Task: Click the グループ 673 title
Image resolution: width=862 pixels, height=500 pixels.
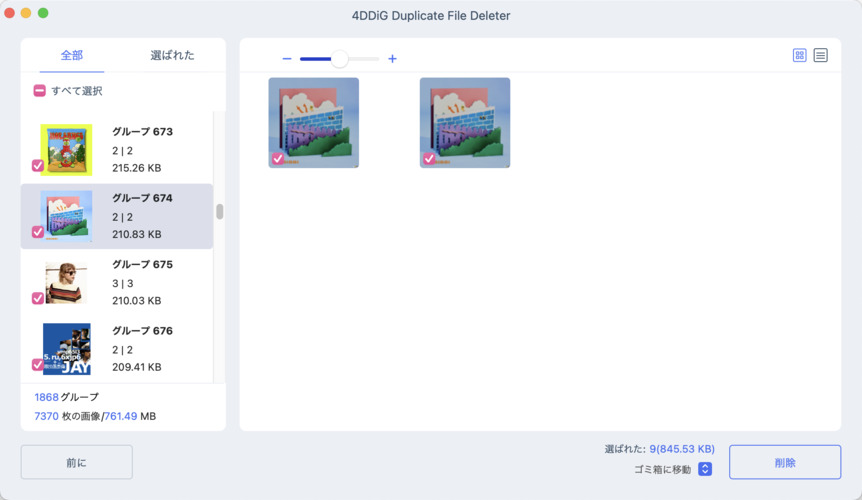Action: click(x=142, y=131)
